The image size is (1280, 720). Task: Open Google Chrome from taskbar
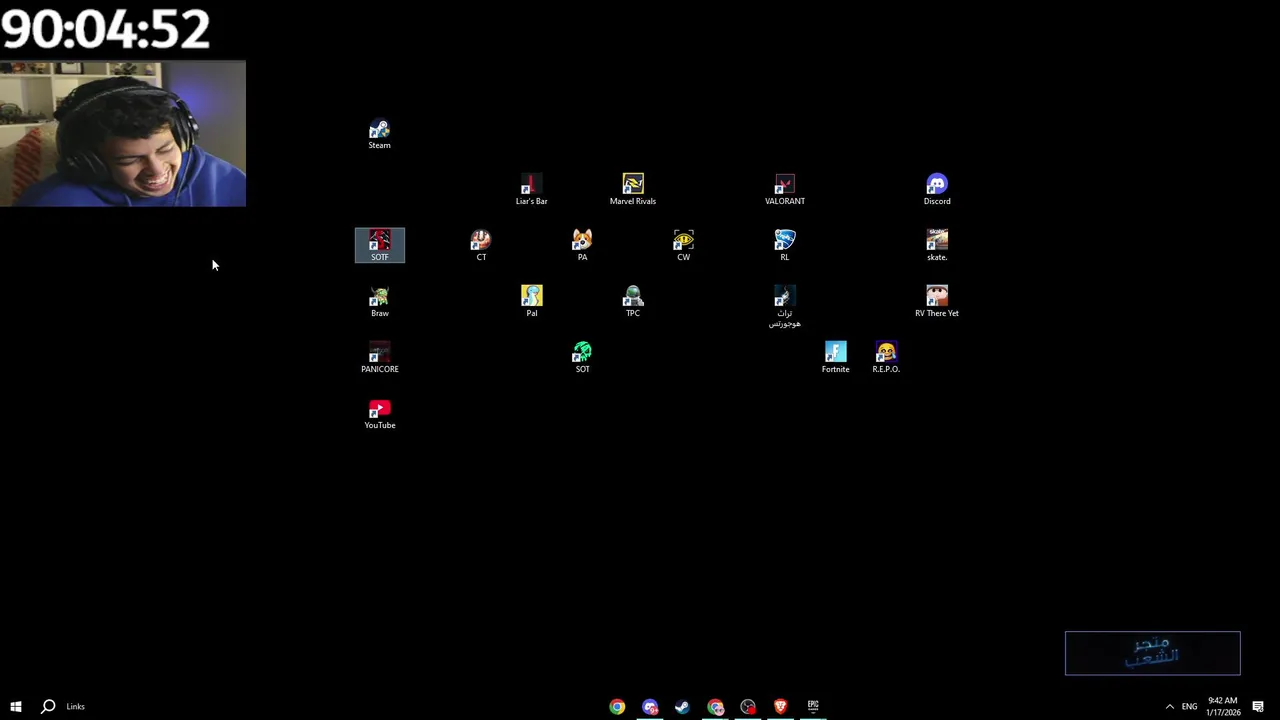(618, 706)
